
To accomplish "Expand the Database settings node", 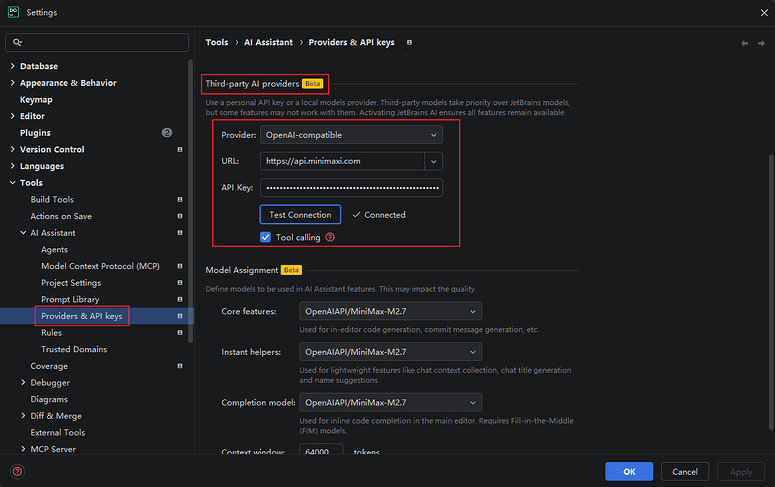I will pyautogui.click(x=12, y=66).
